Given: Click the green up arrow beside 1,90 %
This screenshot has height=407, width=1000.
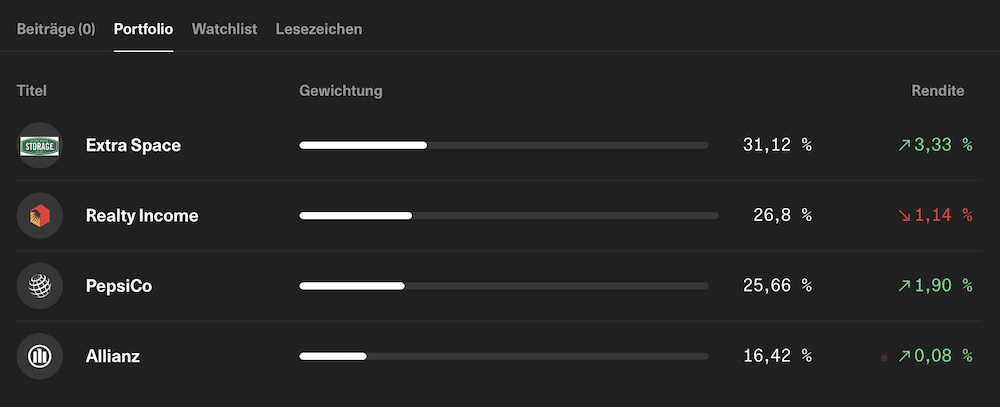Looking at the screenshot, I should click(x=904, y=286).
